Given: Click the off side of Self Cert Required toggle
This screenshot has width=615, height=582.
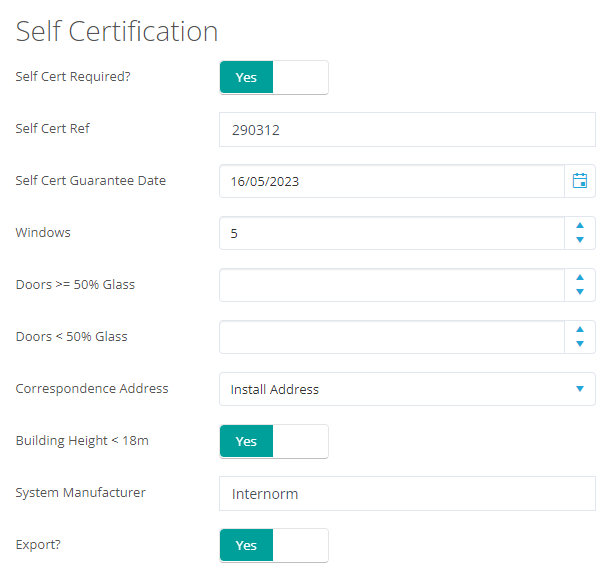Looking at the screenshot, I should (x=300, y=77).
